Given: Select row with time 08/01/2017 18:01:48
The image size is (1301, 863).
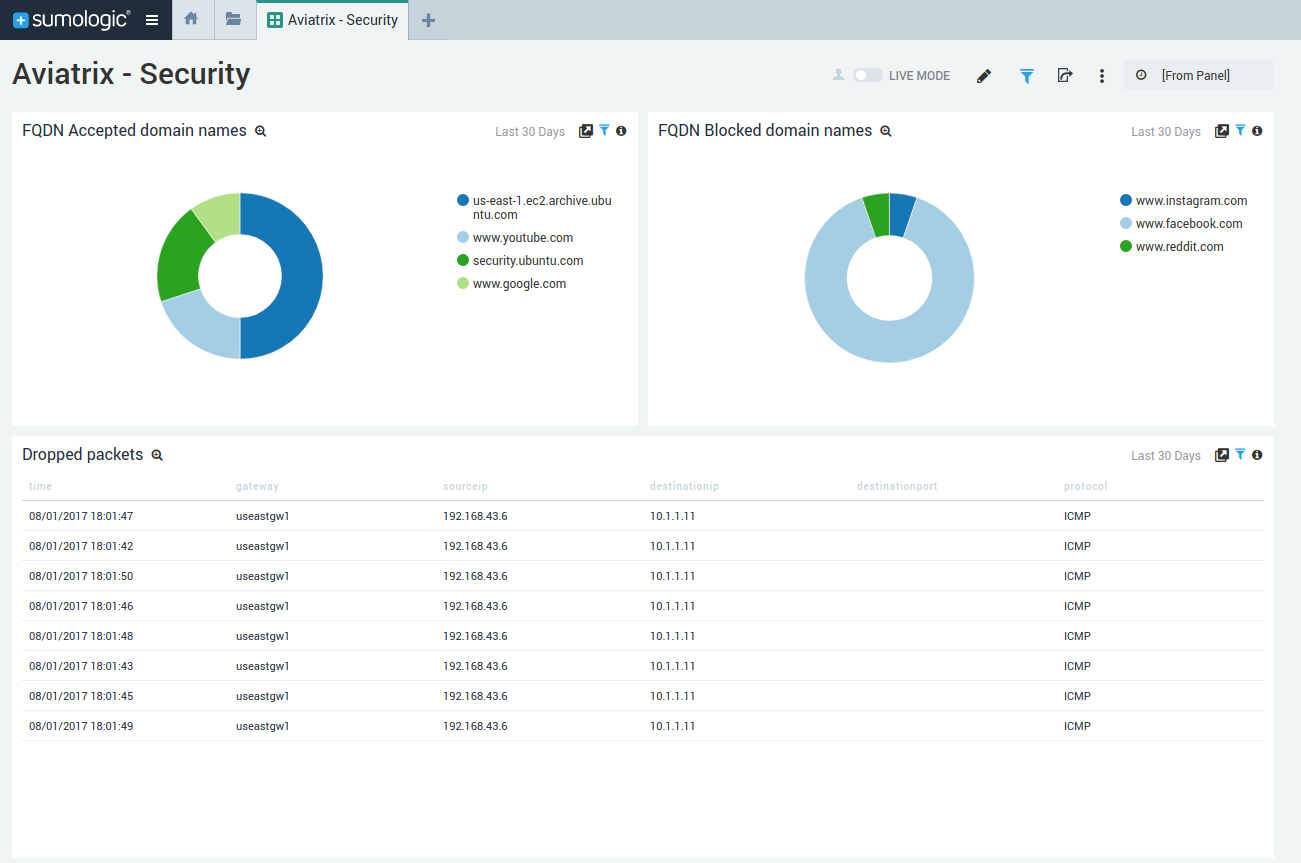Looking at the screenshot, I should 643,636.
